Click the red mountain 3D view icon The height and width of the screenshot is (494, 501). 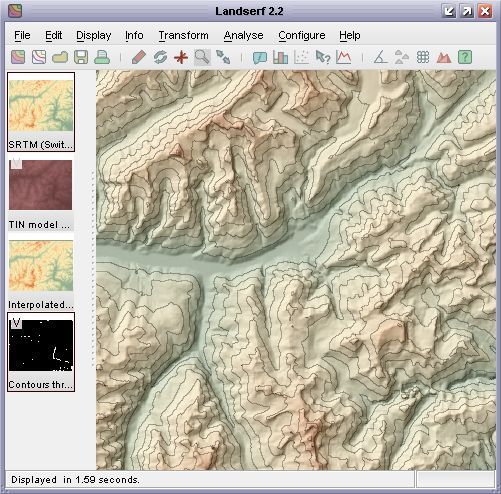[444, 57]
